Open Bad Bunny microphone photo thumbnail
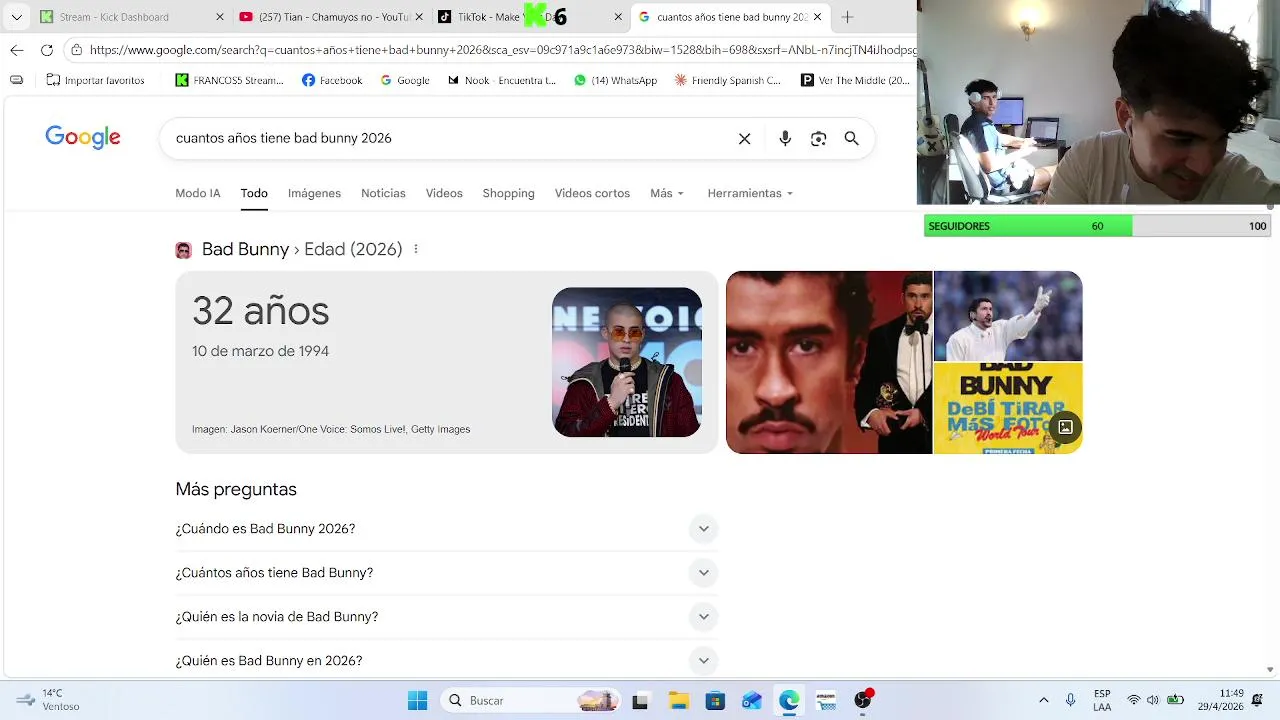 (627, 362)
